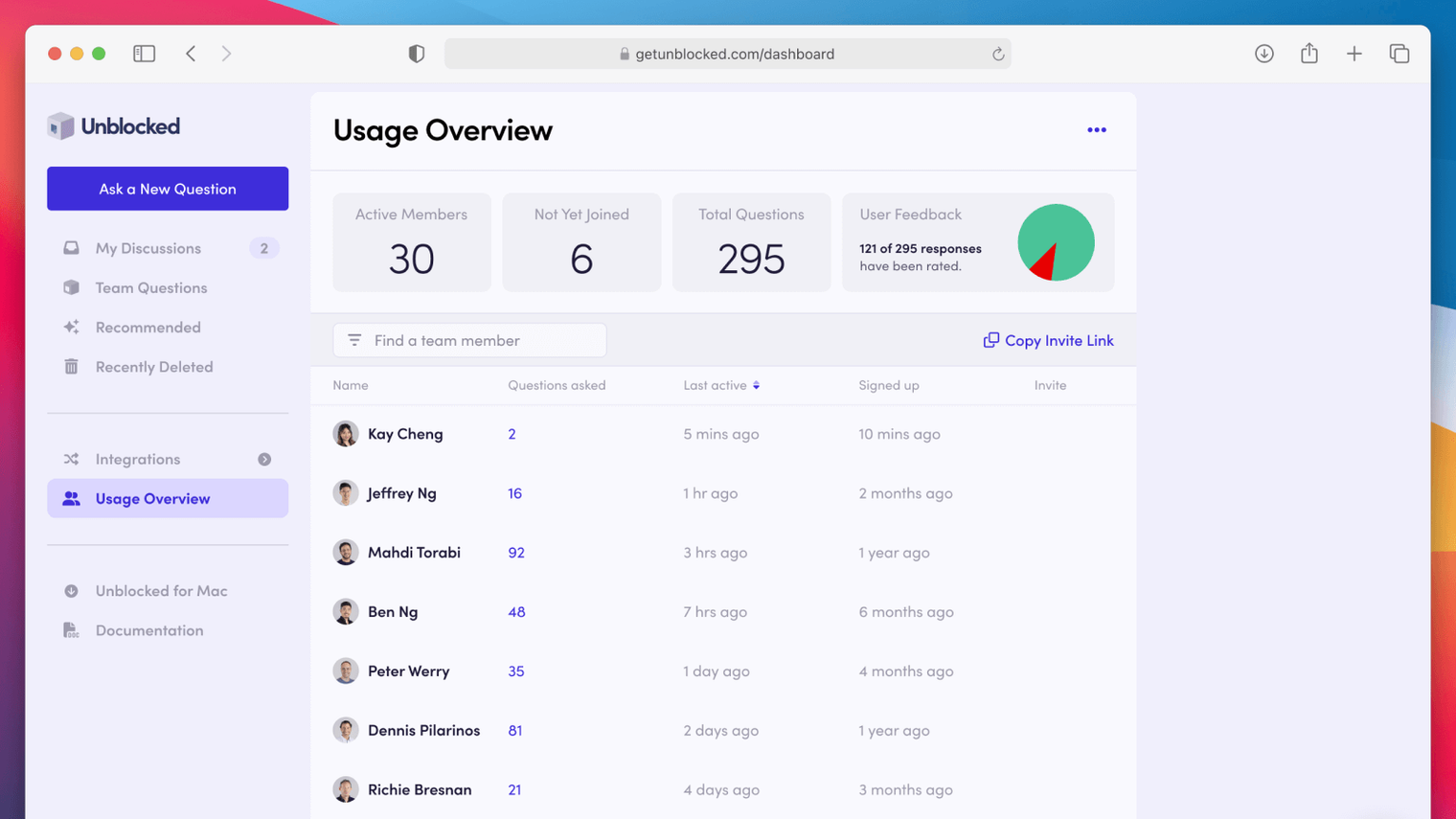Open Documentation in the sidebar
This screenshot has width=1456, height=819.
[168, 630]
